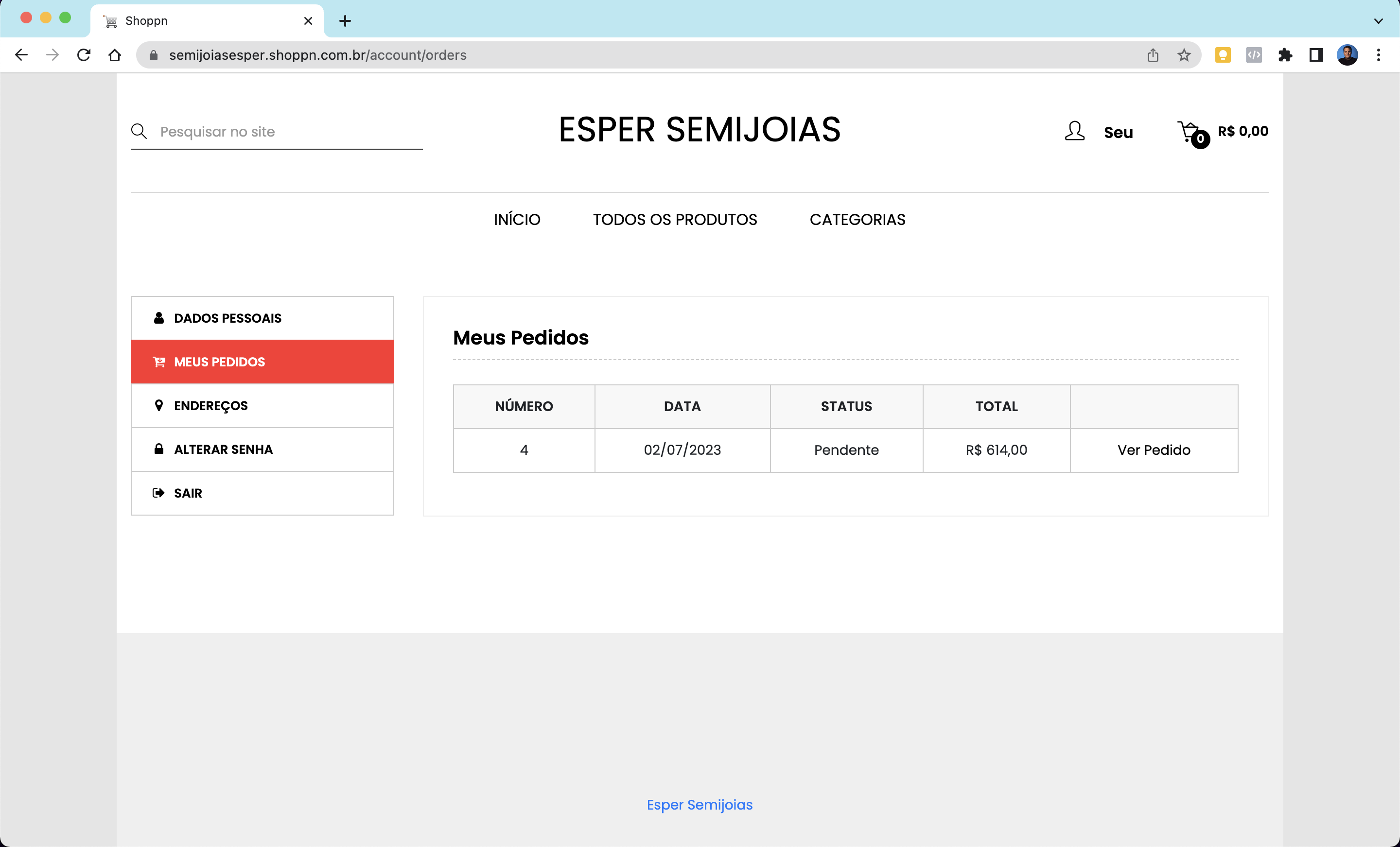Click the TOTAL column header
This screenshot has height=847, width=1400.
tap(997, 406)
